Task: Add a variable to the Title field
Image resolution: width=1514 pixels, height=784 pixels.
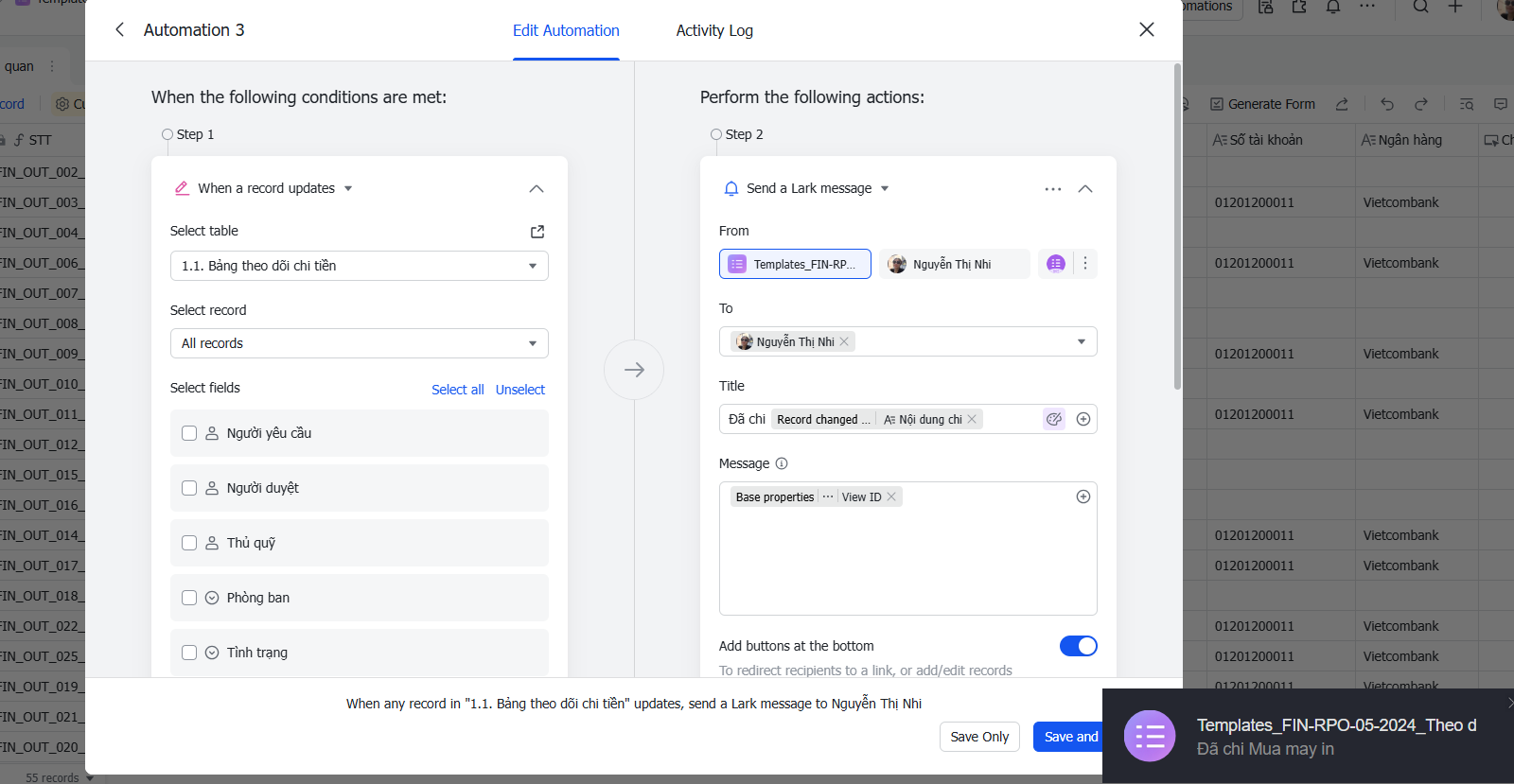Action: pyautogui.click(x=1083, y=419)
